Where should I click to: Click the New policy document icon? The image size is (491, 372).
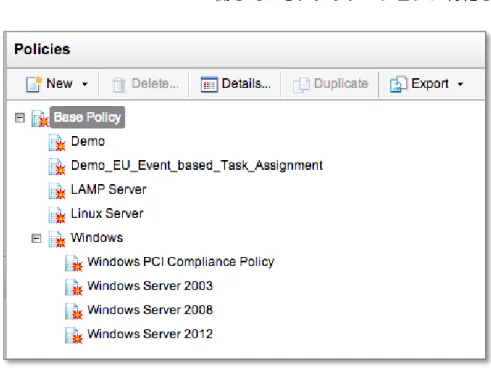click(34, 84)
